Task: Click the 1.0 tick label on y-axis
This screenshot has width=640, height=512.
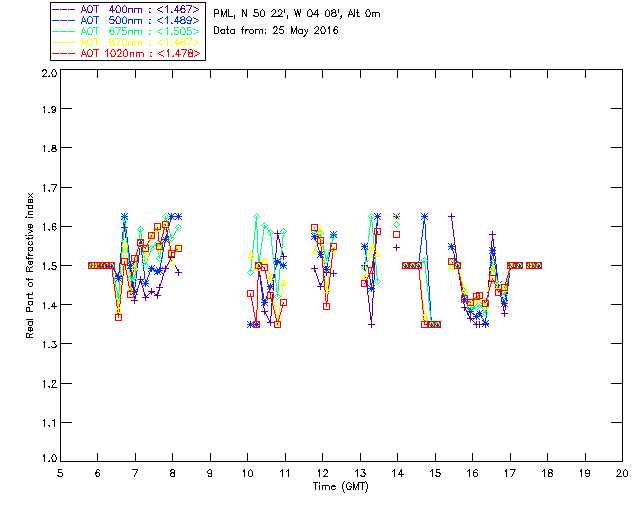Action: point(47,459)
